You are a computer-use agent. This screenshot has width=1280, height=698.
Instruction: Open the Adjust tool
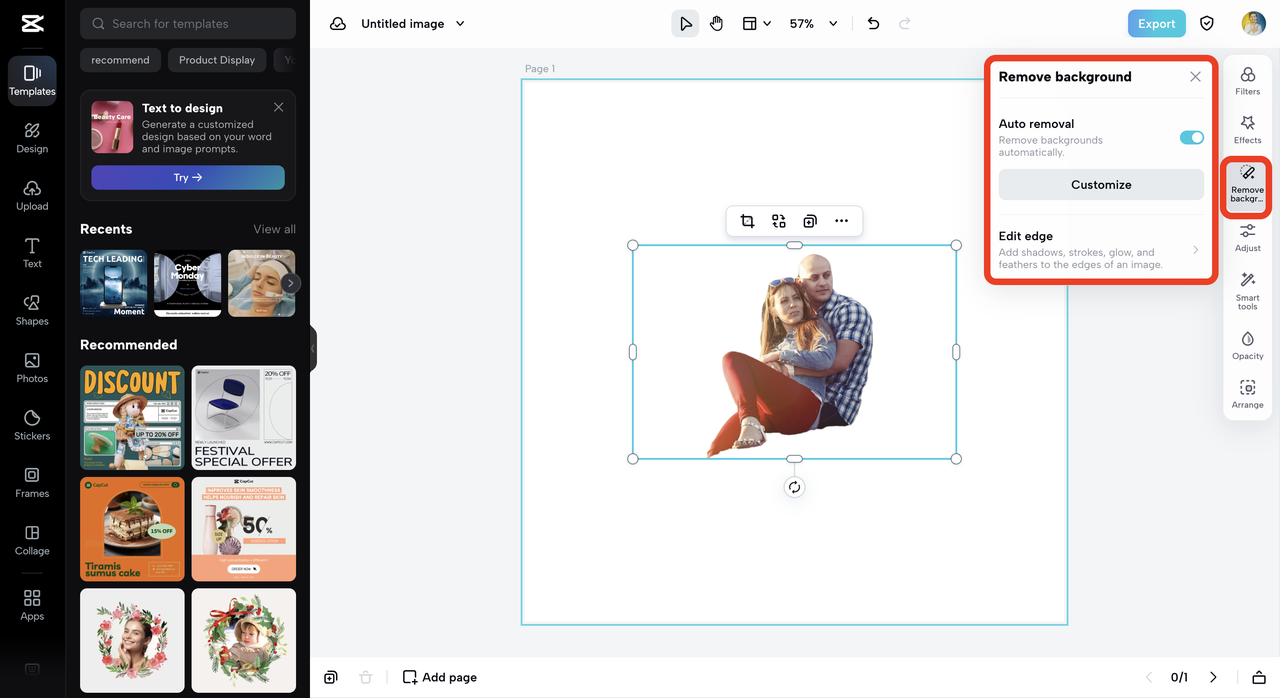pos(1248,238)
